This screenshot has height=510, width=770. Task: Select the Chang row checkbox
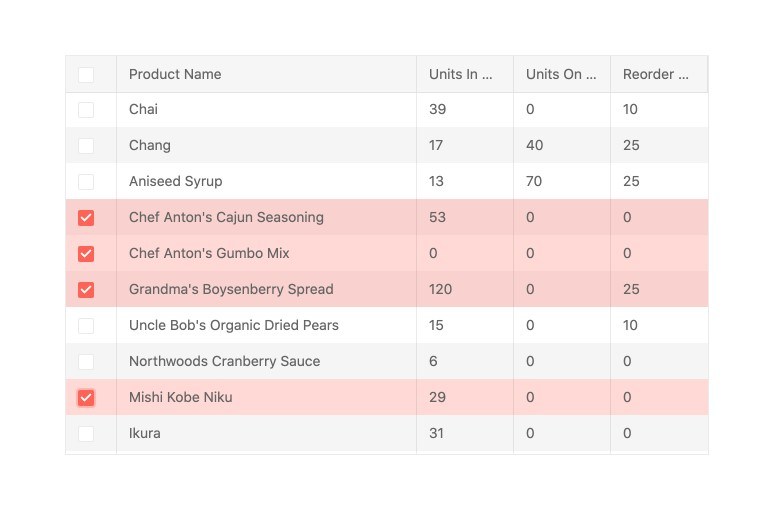86,146
